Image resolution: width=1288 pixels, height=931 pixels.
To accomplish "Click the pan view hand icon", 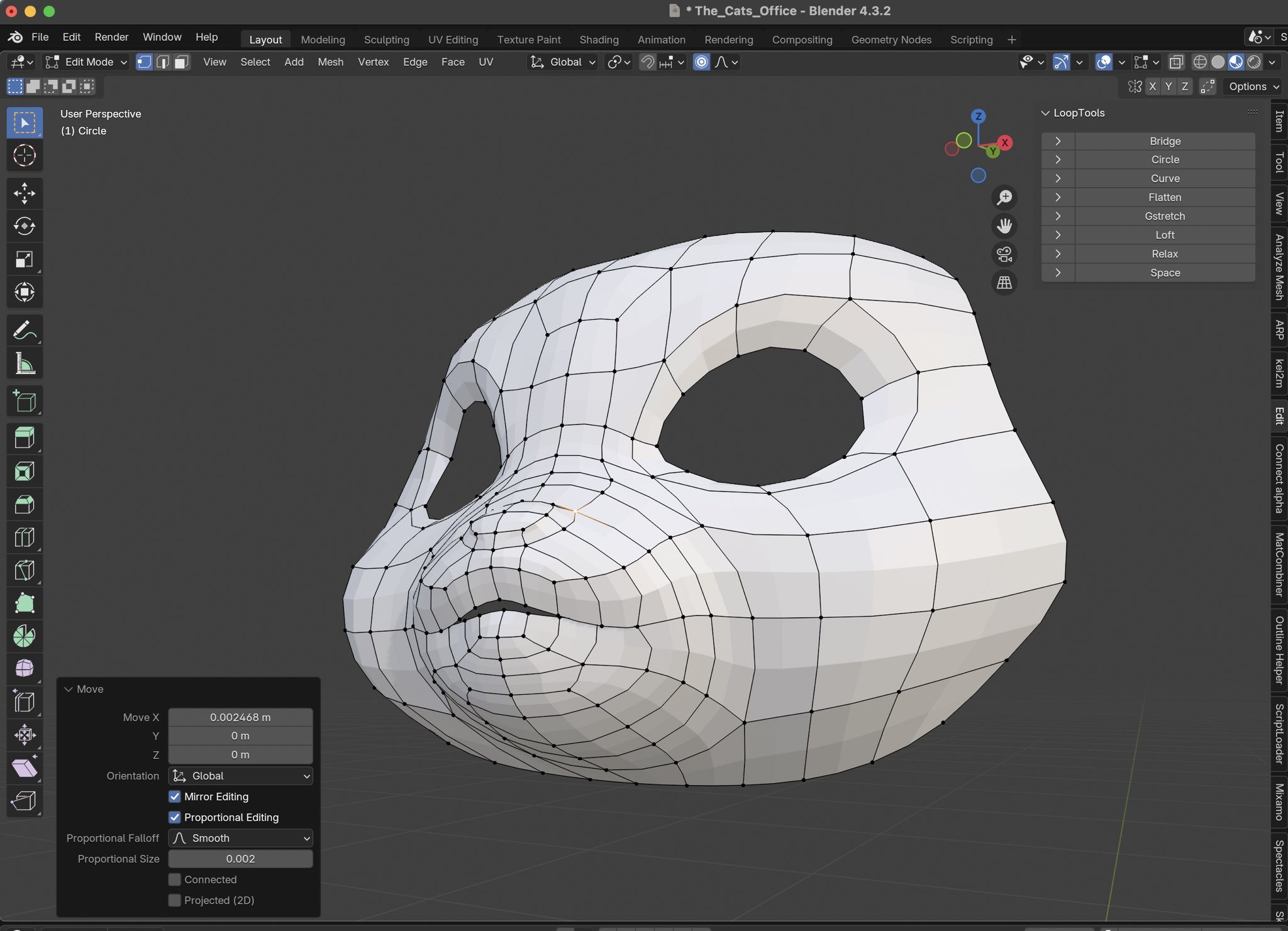I will coord(1004,226).
